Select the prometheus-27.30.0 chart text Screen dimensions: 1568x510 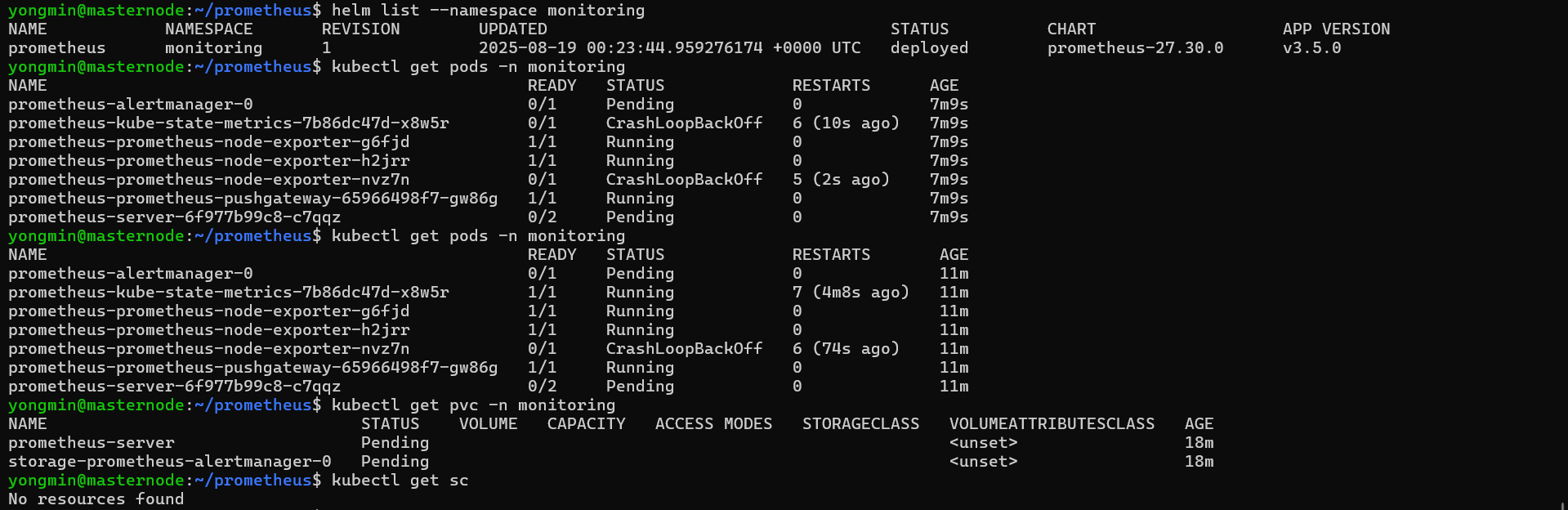point(1135,48)
